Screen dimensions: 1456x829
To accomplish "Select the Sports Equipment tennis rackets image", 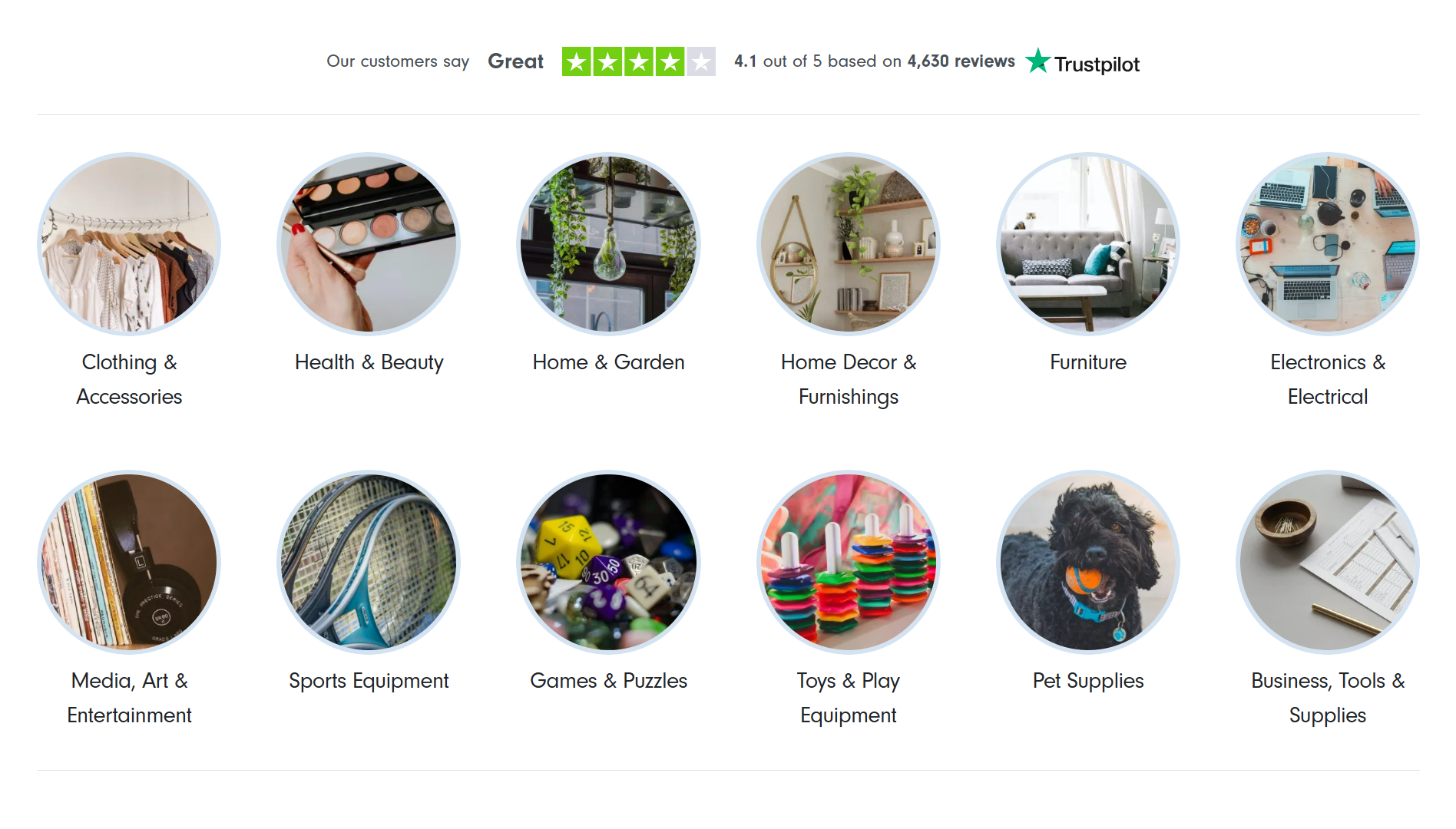I will tap(369, 563).
